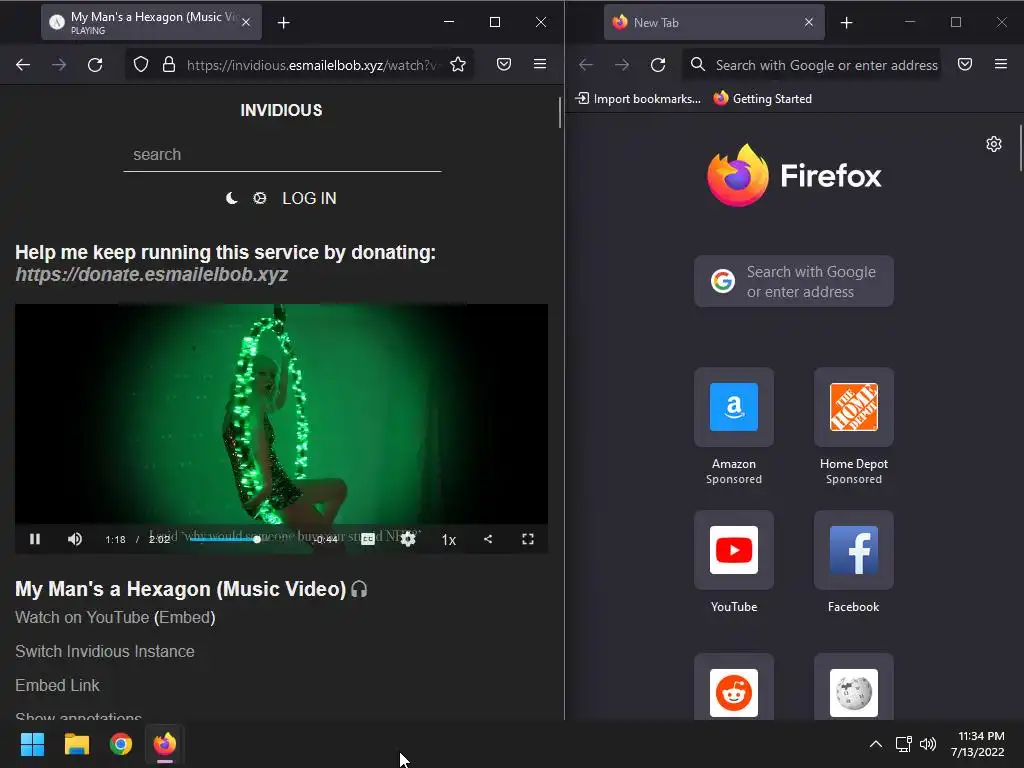Click the Embed Link entry
1024x768 pixels.
(x=57, y=685)
